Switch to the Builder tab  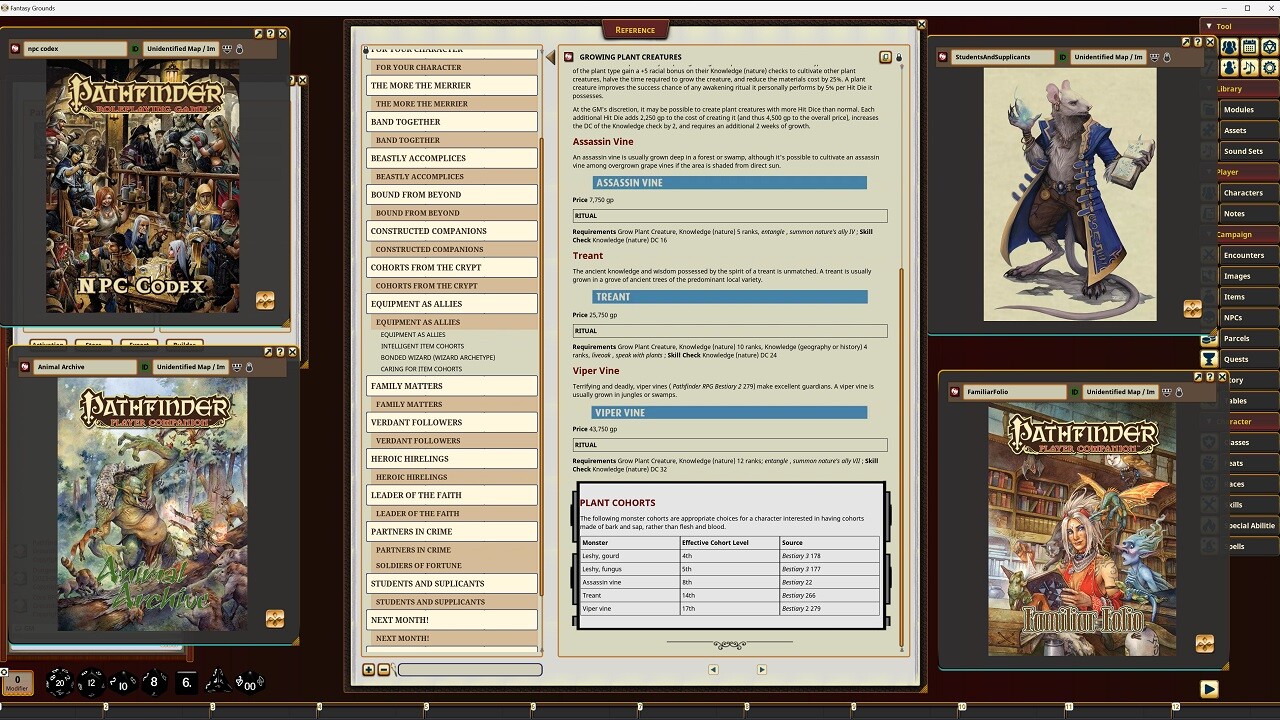click(184, 344)
